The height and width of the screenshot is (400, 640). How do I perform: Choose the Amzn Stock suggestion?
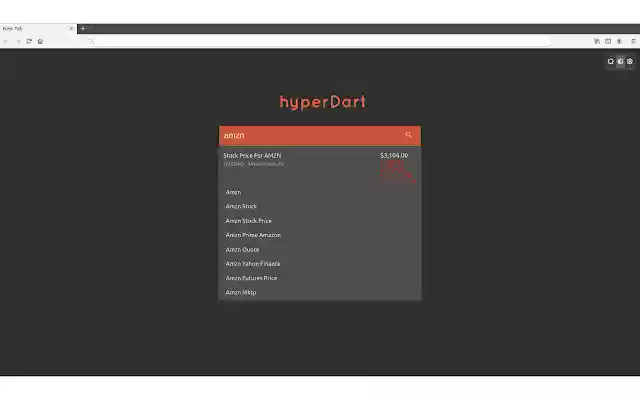point(320,207)
